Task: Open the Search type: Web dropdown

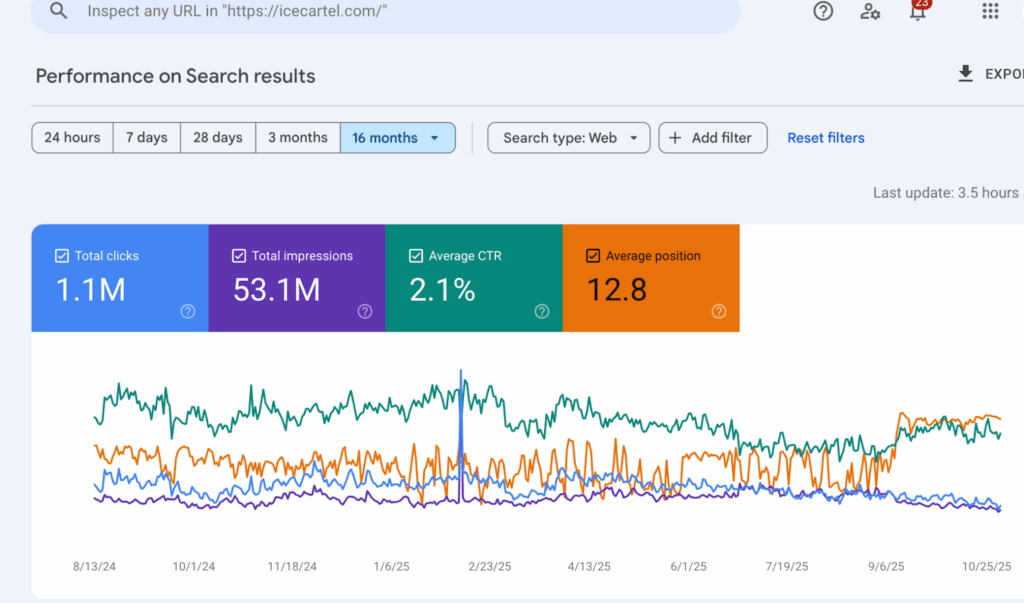Action: (x=568, y=137)
